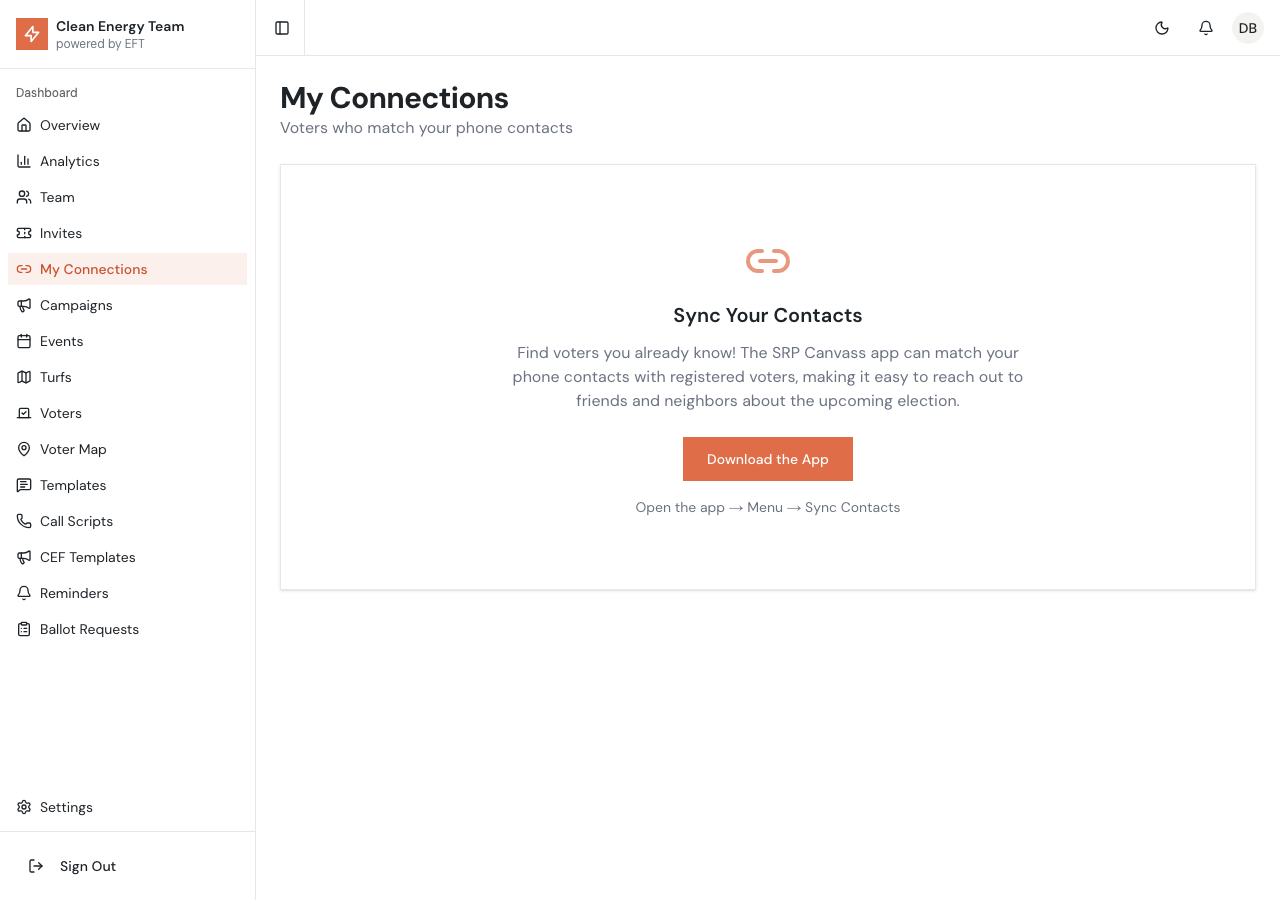1280x900 pixels.
Task: Toggle the sidebar collapse control
Action: click(x=281, y=27)
